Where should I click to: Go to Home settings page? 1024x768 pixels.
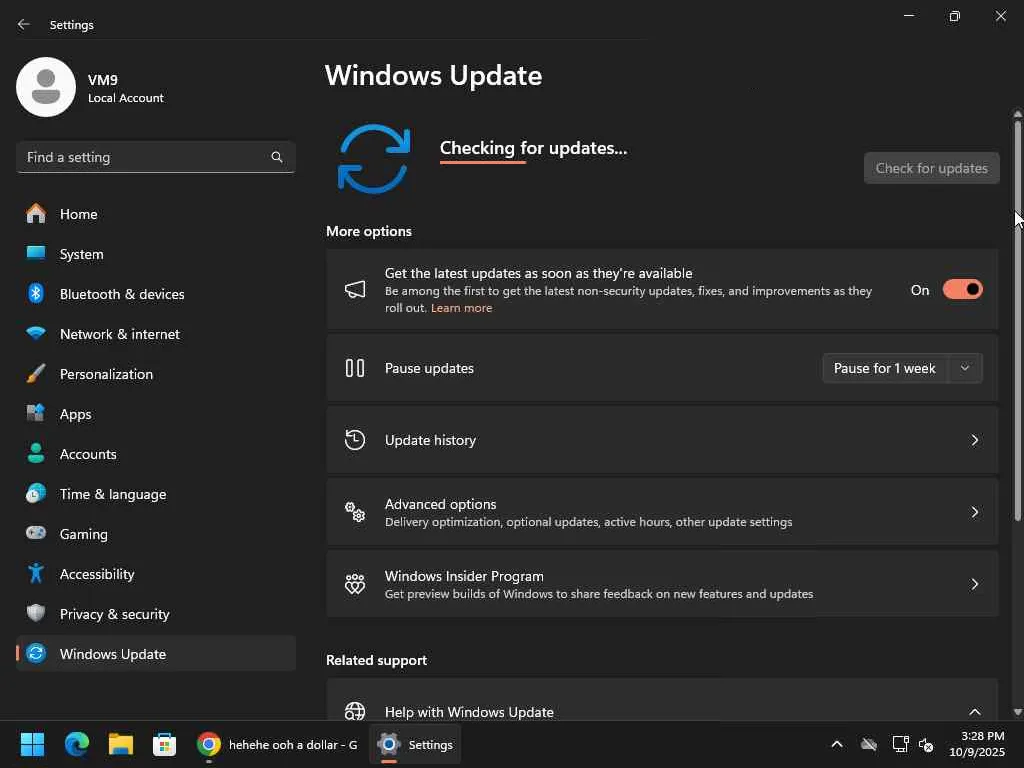[156, 214]
